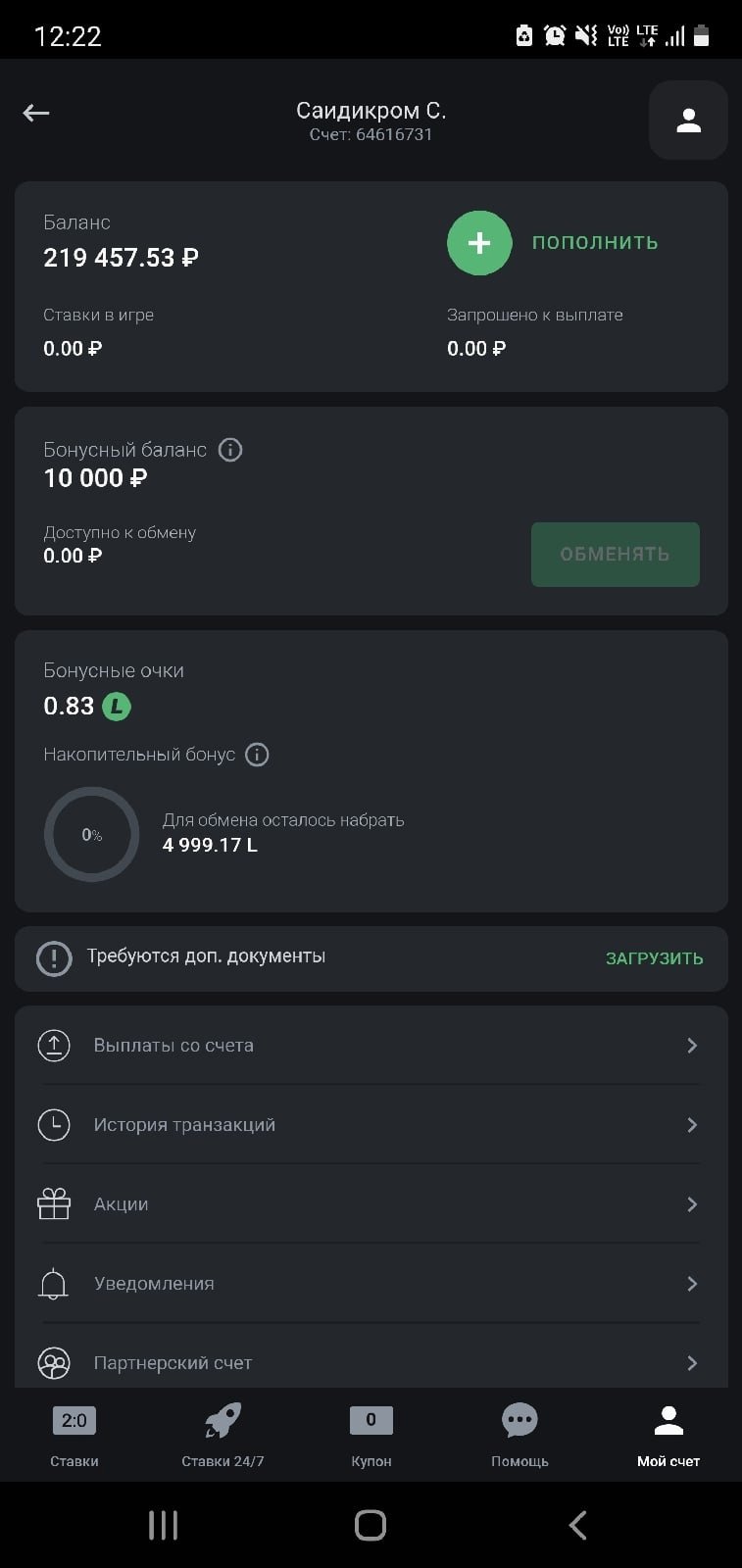
Task: Tap the green L bonus points icon
Action: [x=117, y=706]
